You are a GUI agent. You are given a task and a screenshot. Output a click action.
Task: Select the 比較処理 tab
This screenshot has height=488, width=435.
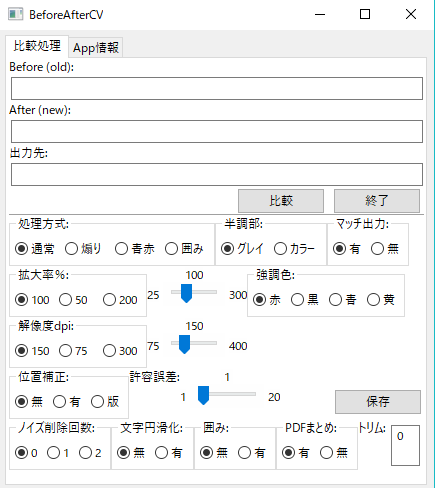[x=37, y=46]
